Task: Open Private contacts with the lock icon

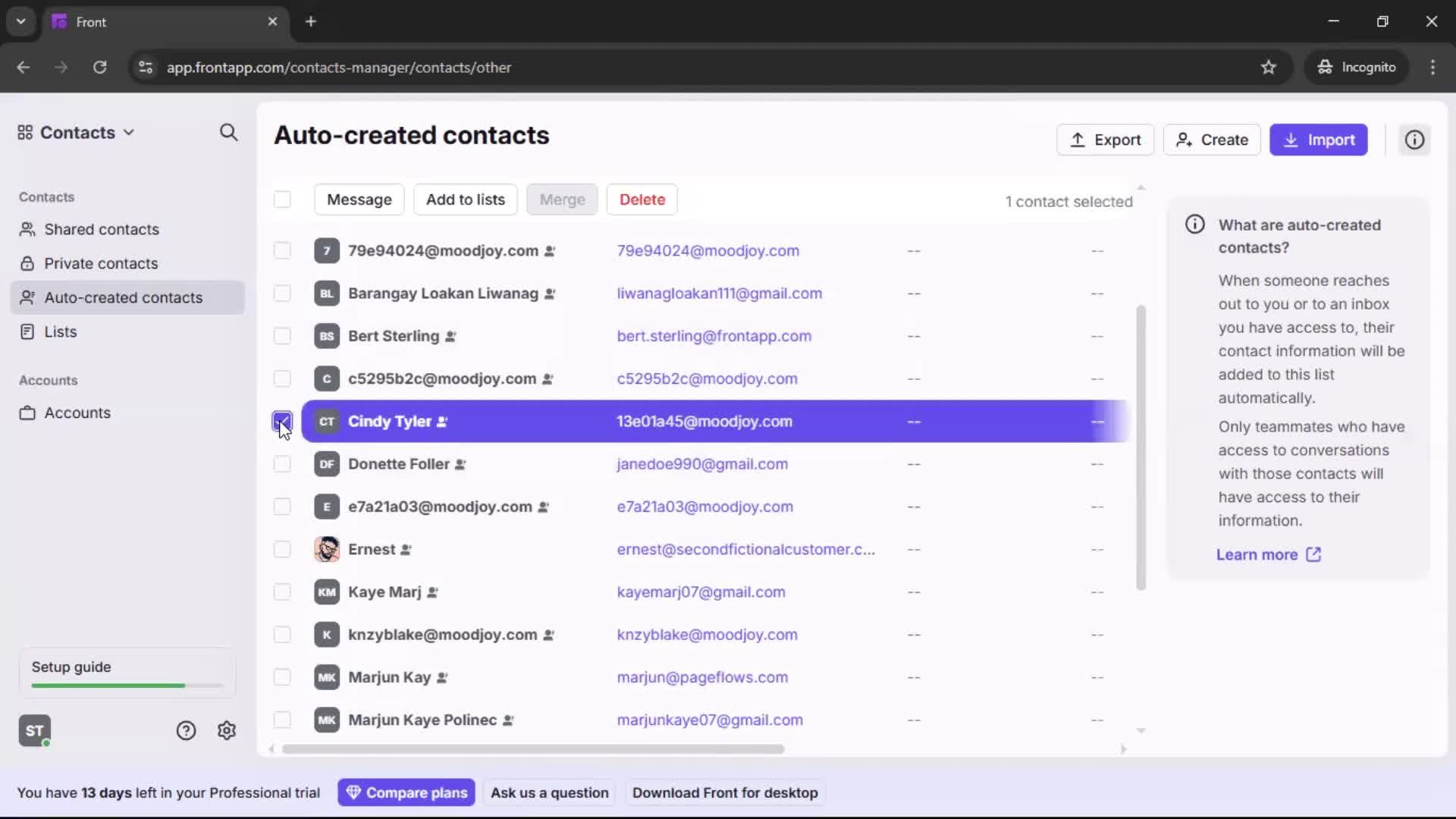Action: [x=101, y=263]
